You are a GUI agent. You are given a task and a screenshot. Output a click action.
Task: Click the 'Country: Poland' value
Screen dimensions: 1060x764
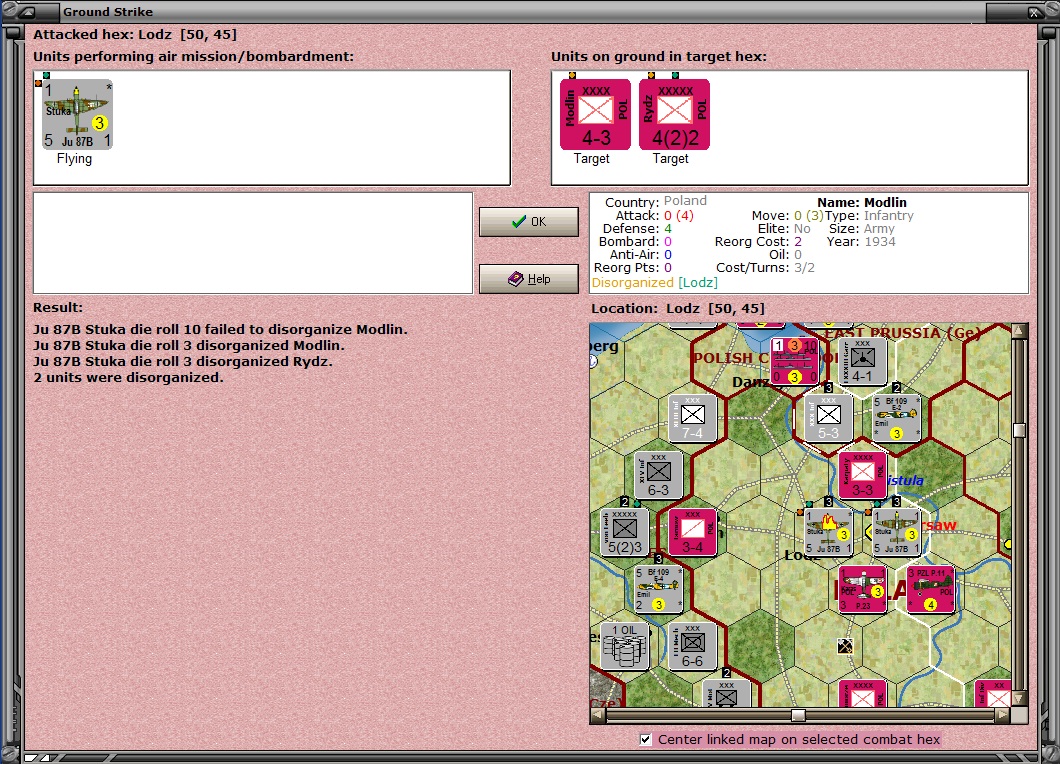pyautogui.click(x=656, y=201)
